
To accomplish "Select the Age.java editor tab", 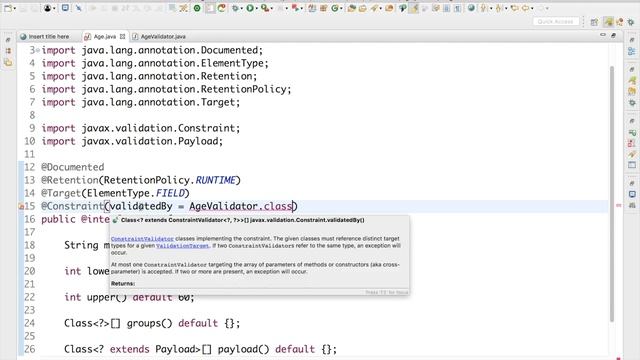I will click(104, 37).
